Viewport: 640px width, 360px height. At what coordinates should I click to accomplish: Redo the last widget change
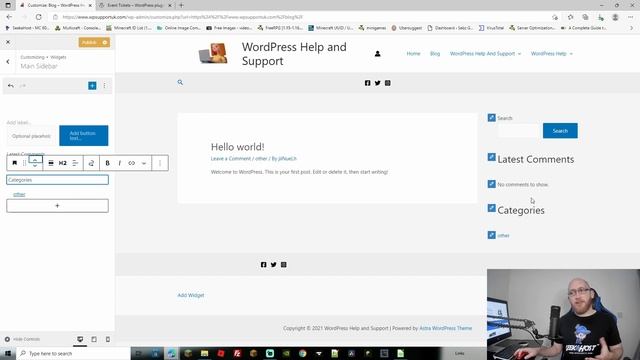(23, 86)
